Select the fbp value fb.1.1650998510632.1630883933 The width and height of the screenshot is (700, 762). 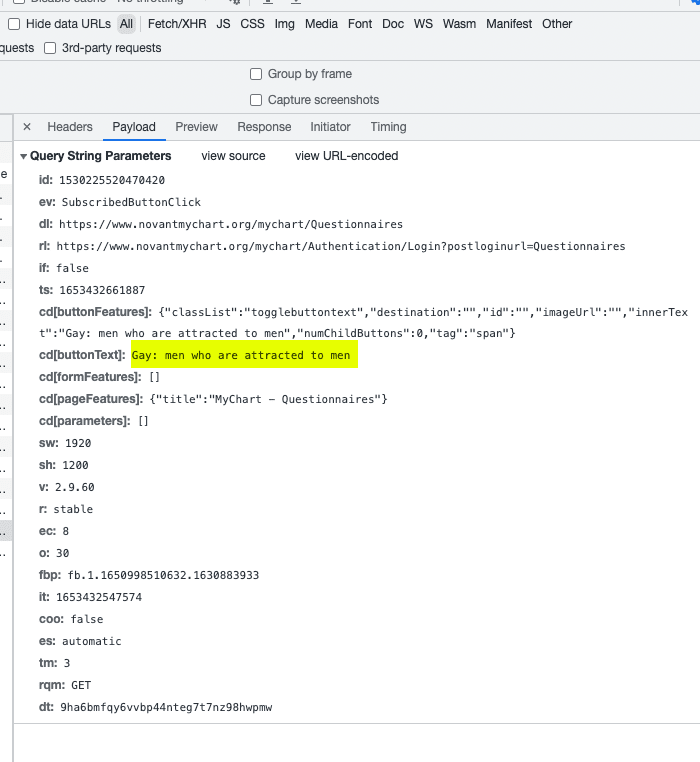163,575
